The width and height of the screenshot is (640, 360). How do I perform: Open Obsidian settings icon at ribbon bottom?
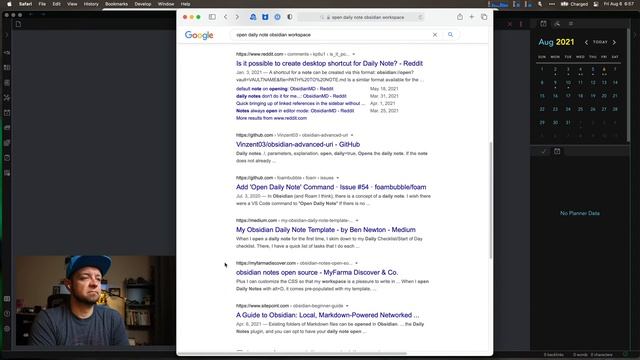[x=7, y=329]
